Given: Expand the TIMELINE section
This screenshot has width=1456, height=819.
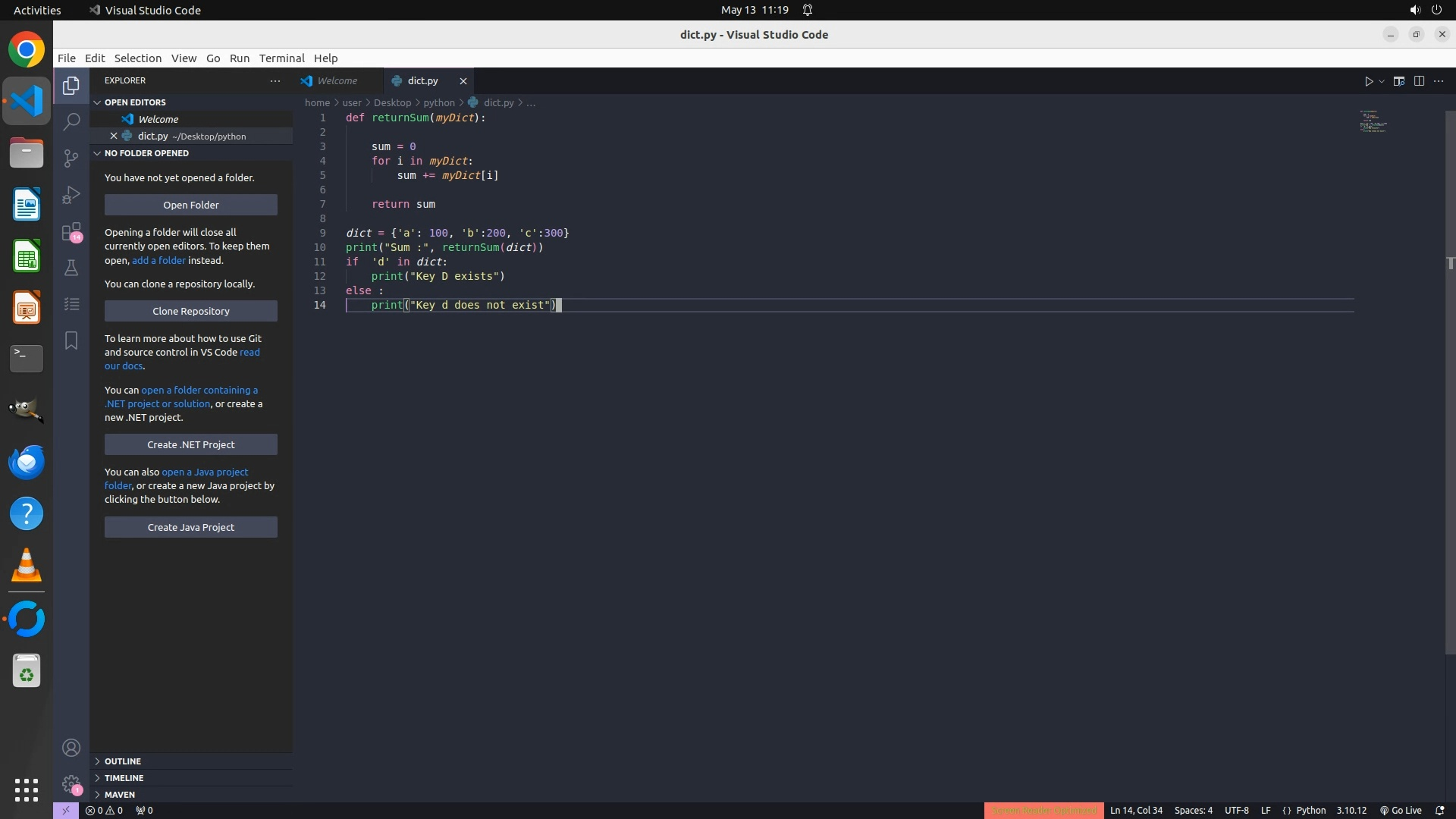Looking at the screenshot, I should click(x=124, y=777).
